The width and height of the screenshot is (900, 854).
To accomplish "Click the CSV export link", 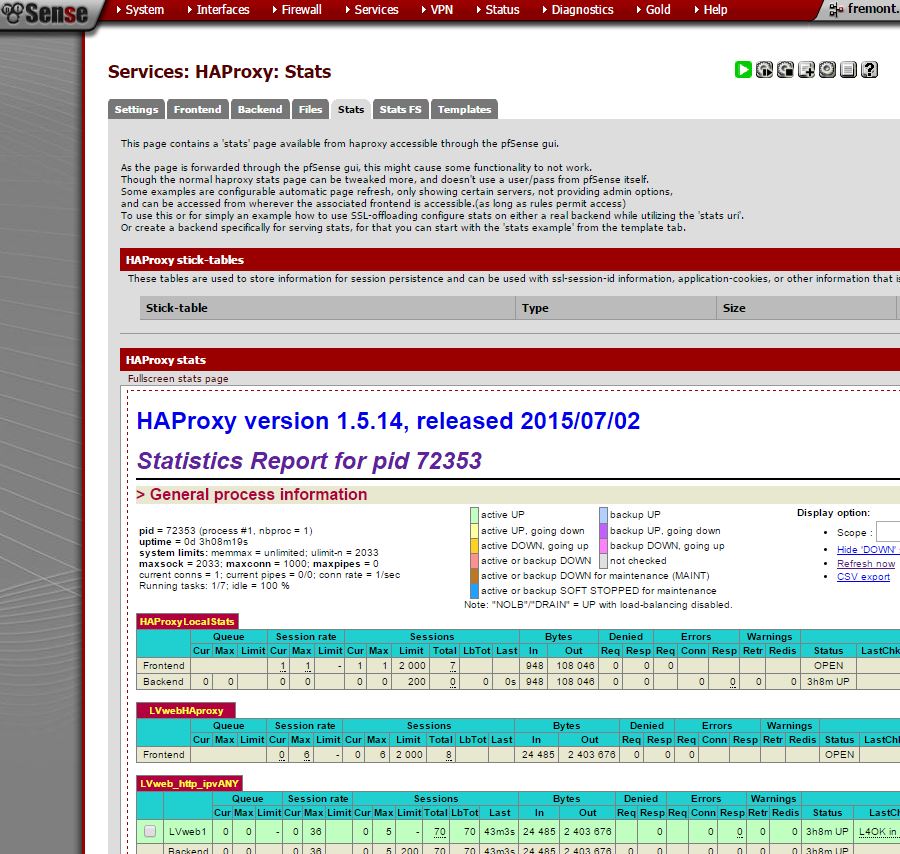I will click(863, 577).
